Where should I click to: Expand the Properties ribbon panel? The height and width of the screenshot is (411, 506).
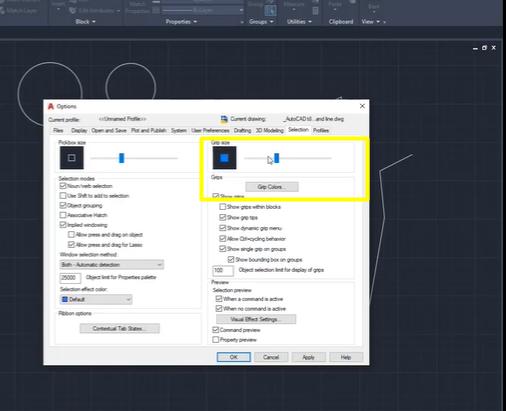point(181,22)
